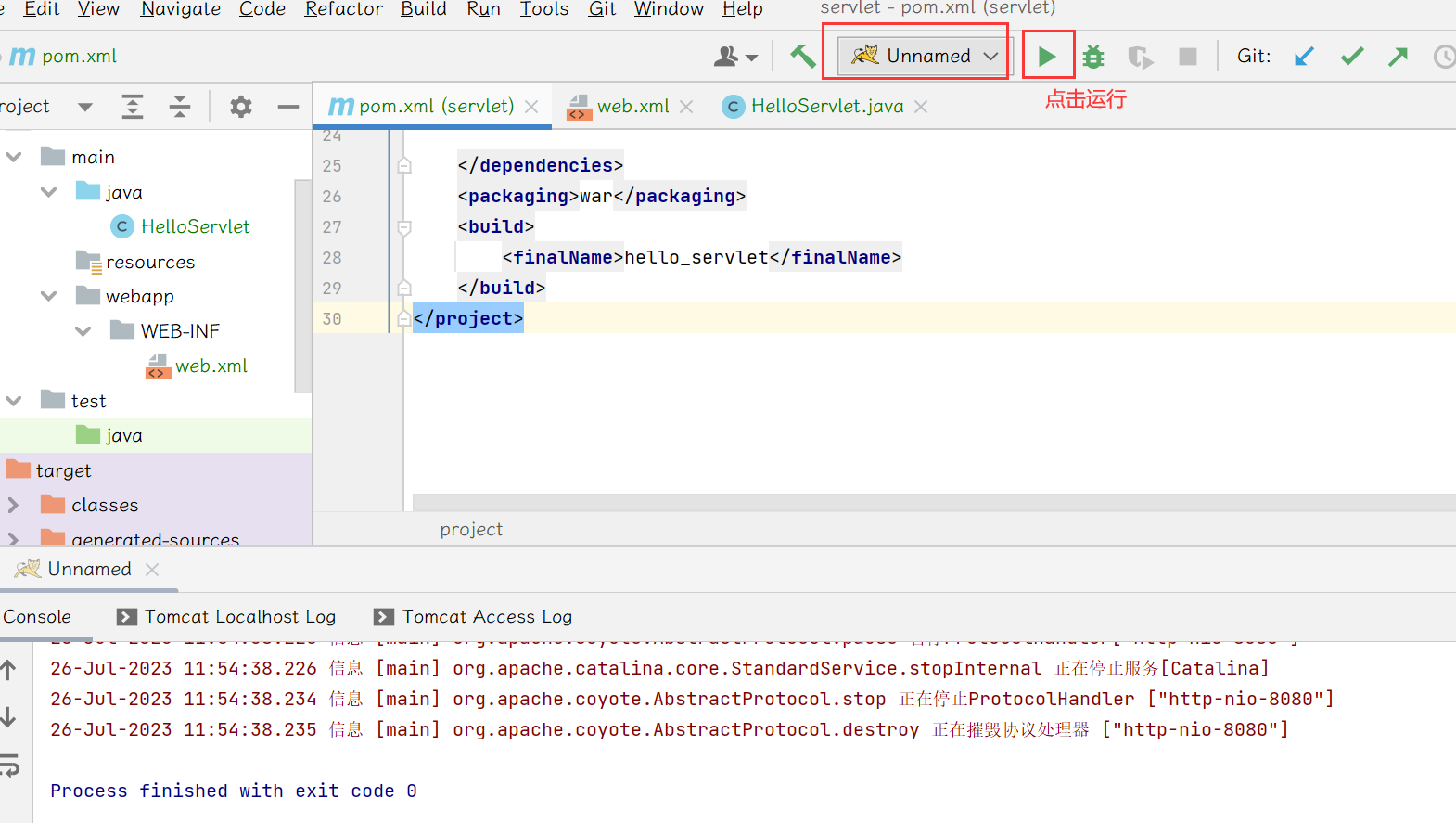Select target folder in tree
Screen dimensions: 1456x823
pos(50,470)
